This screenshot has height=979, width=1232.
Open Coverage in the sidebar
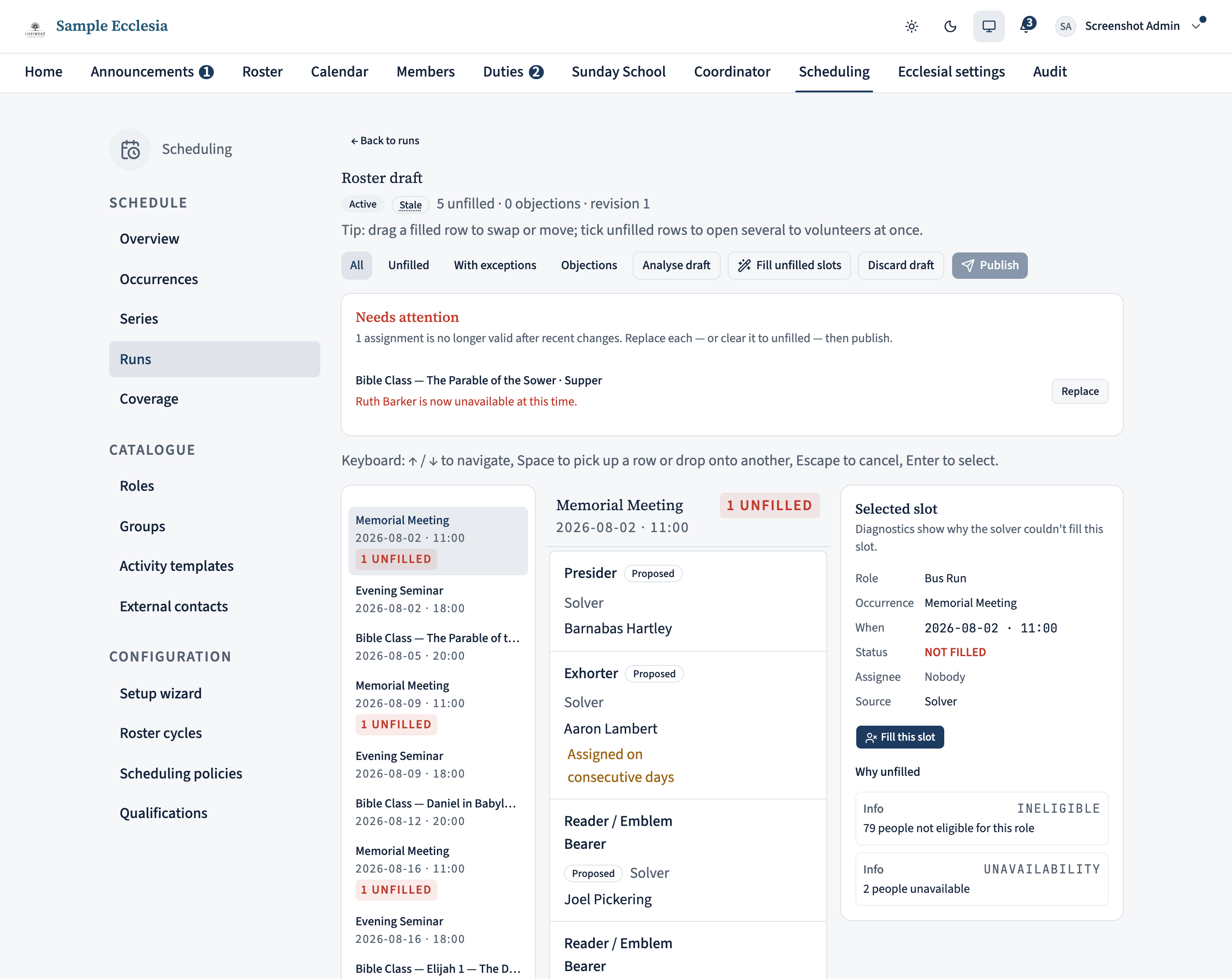click(214, 399)
